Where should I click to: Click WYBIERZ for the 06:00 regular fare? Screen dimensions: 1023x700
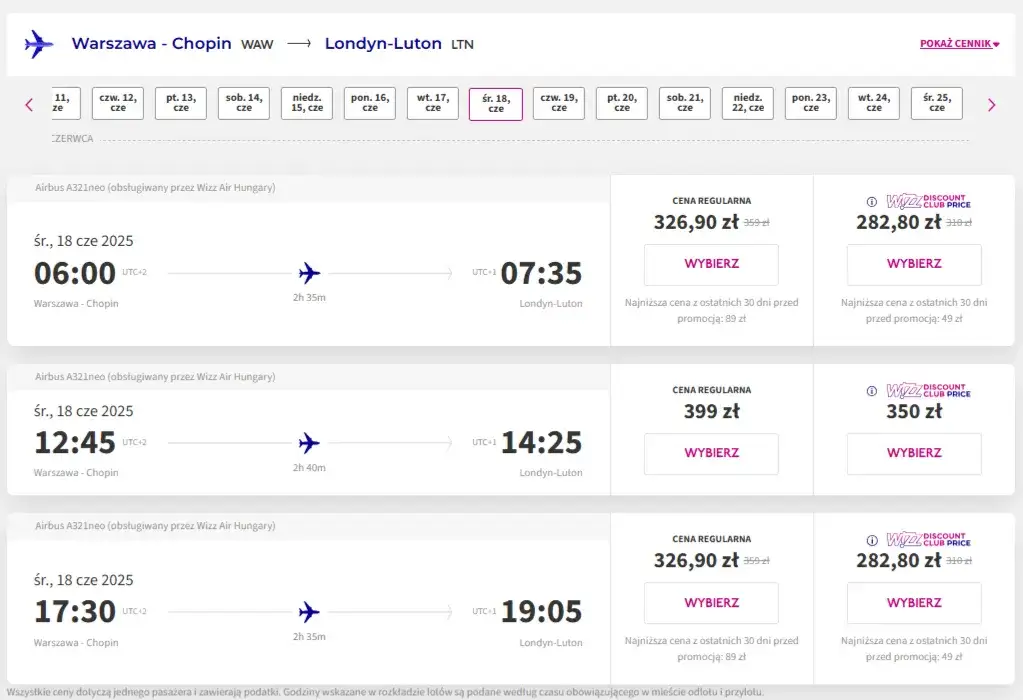point(711,265)
